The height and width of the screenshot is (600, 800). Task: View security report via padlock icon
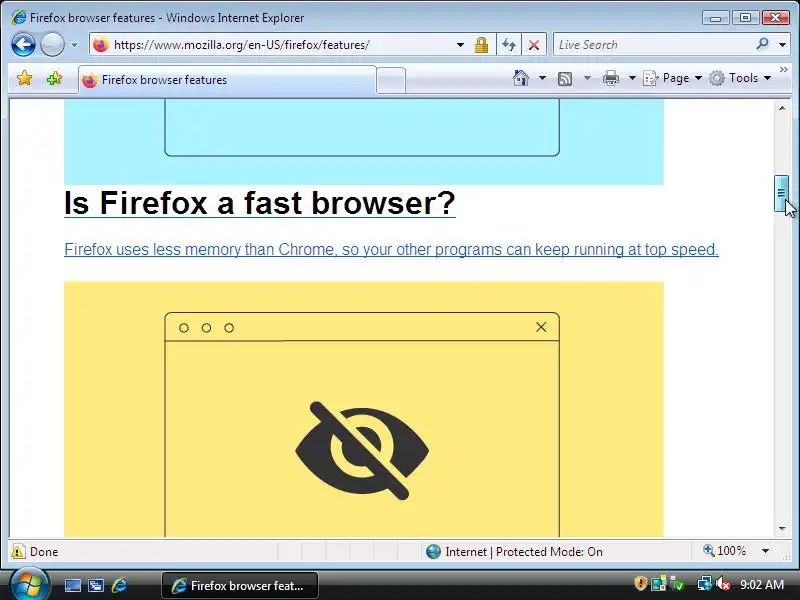coord(481,45)
